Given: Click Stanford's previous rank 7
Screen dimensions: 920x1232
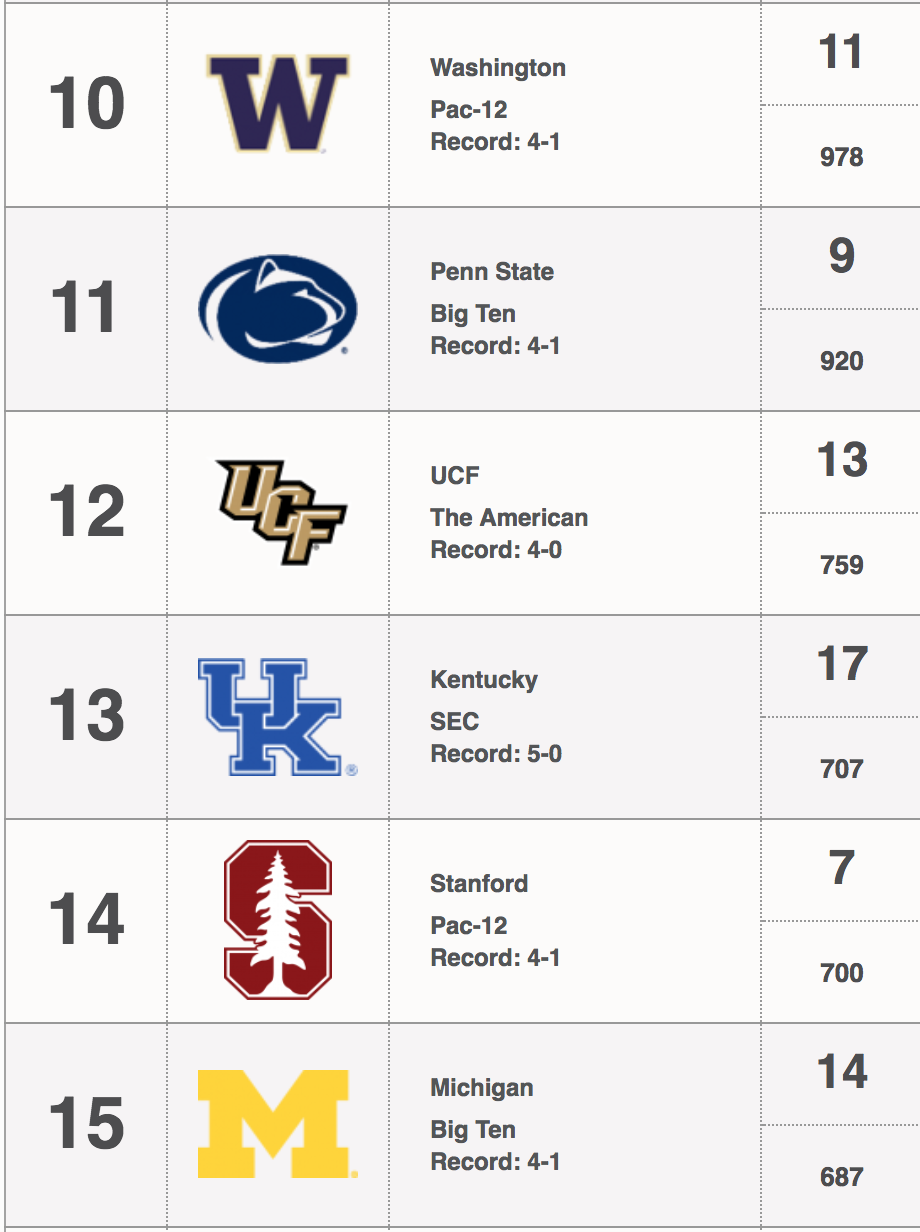Looking at the screenshot, I should (x=841, y=868).
